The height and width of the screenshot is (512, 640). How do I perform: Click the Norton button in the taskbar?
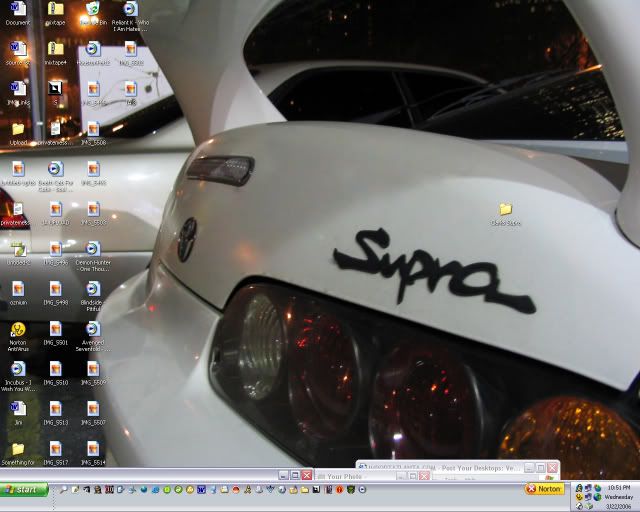pyautogui.click(x=544, y=489)
